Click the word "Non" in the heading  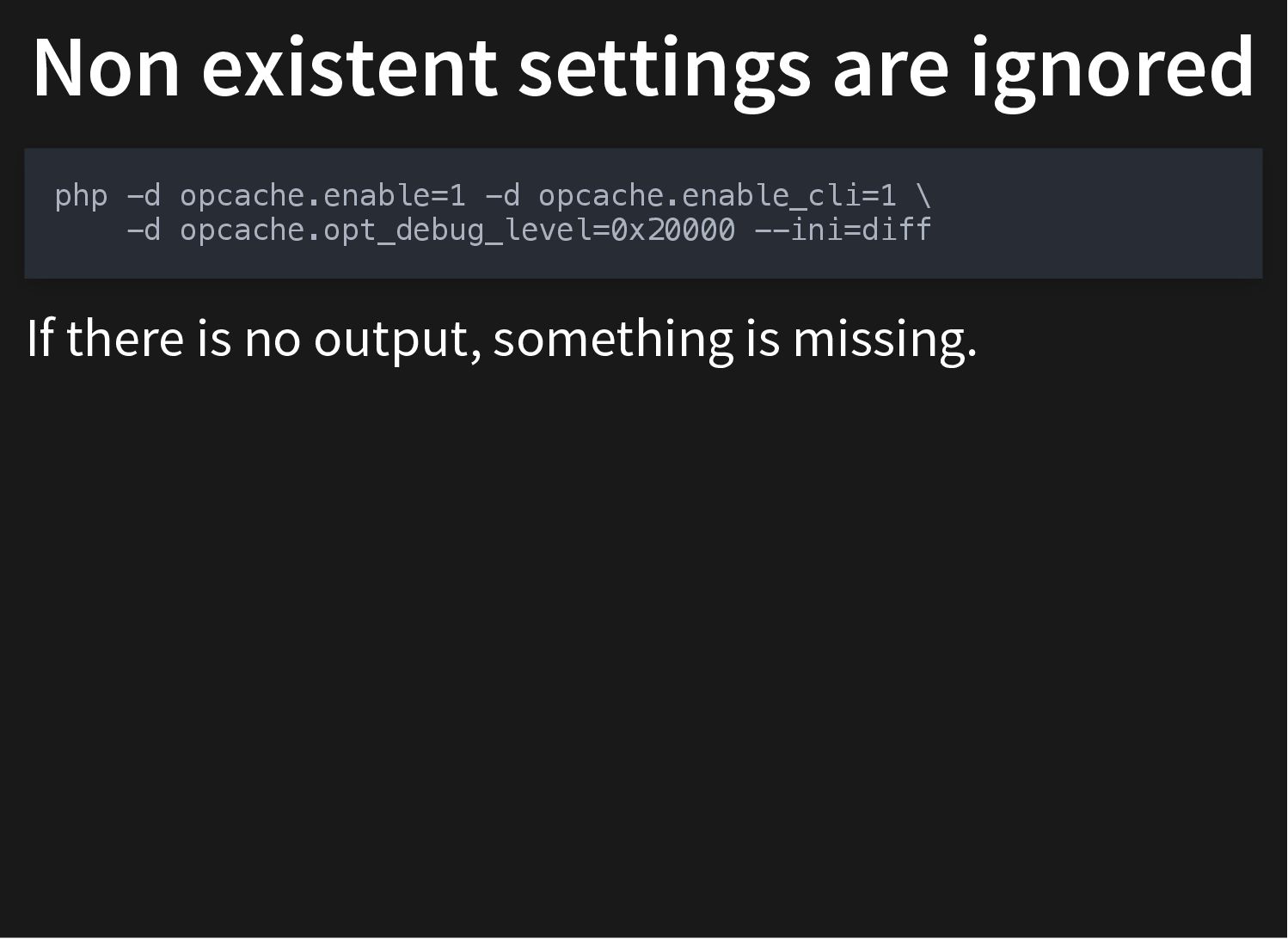click(x=107, y=69)
